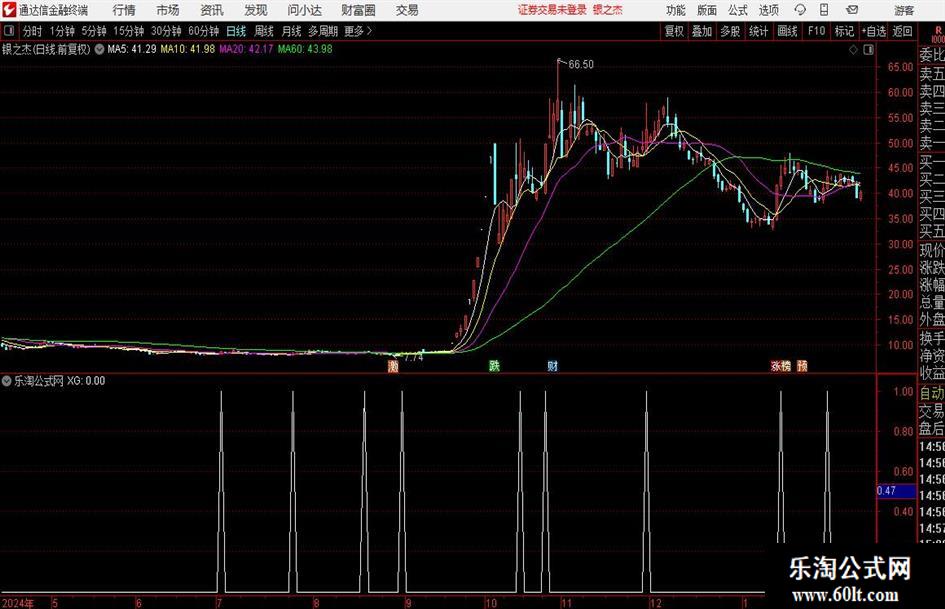Click the 返回 back button
Image resolution: width=945 pixels, height=609 pixels.
pyautogui.click(x=902, y=31)
